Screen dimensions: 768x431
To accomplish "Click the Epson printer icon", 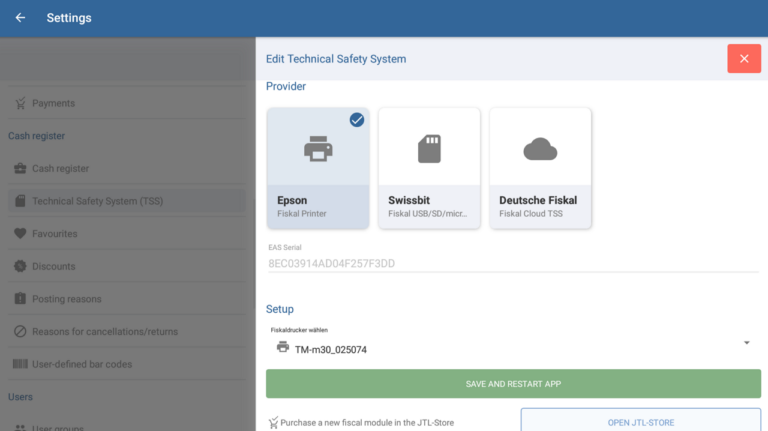I will point(318,149).
